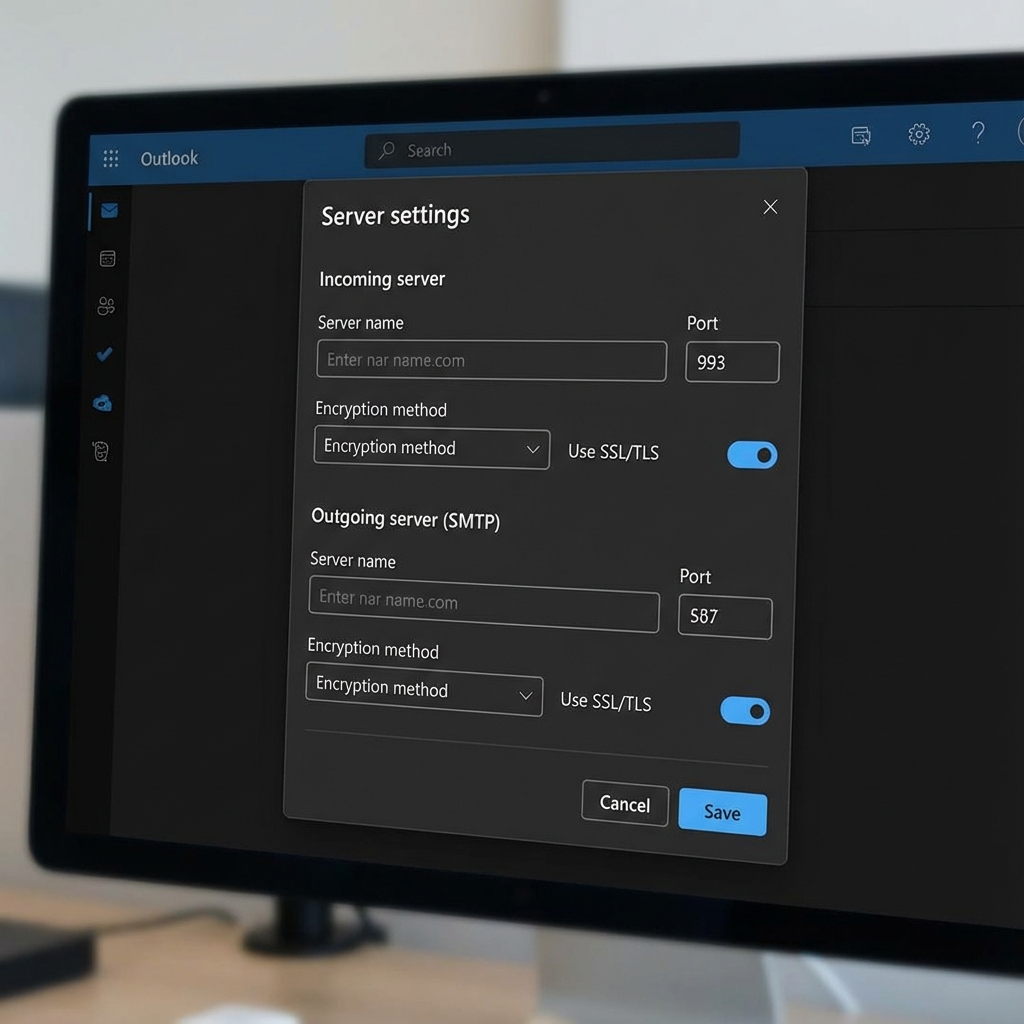
Task: Expand outgoing SMTP Encryption method dropdown
Action: (x=424, y=689)
